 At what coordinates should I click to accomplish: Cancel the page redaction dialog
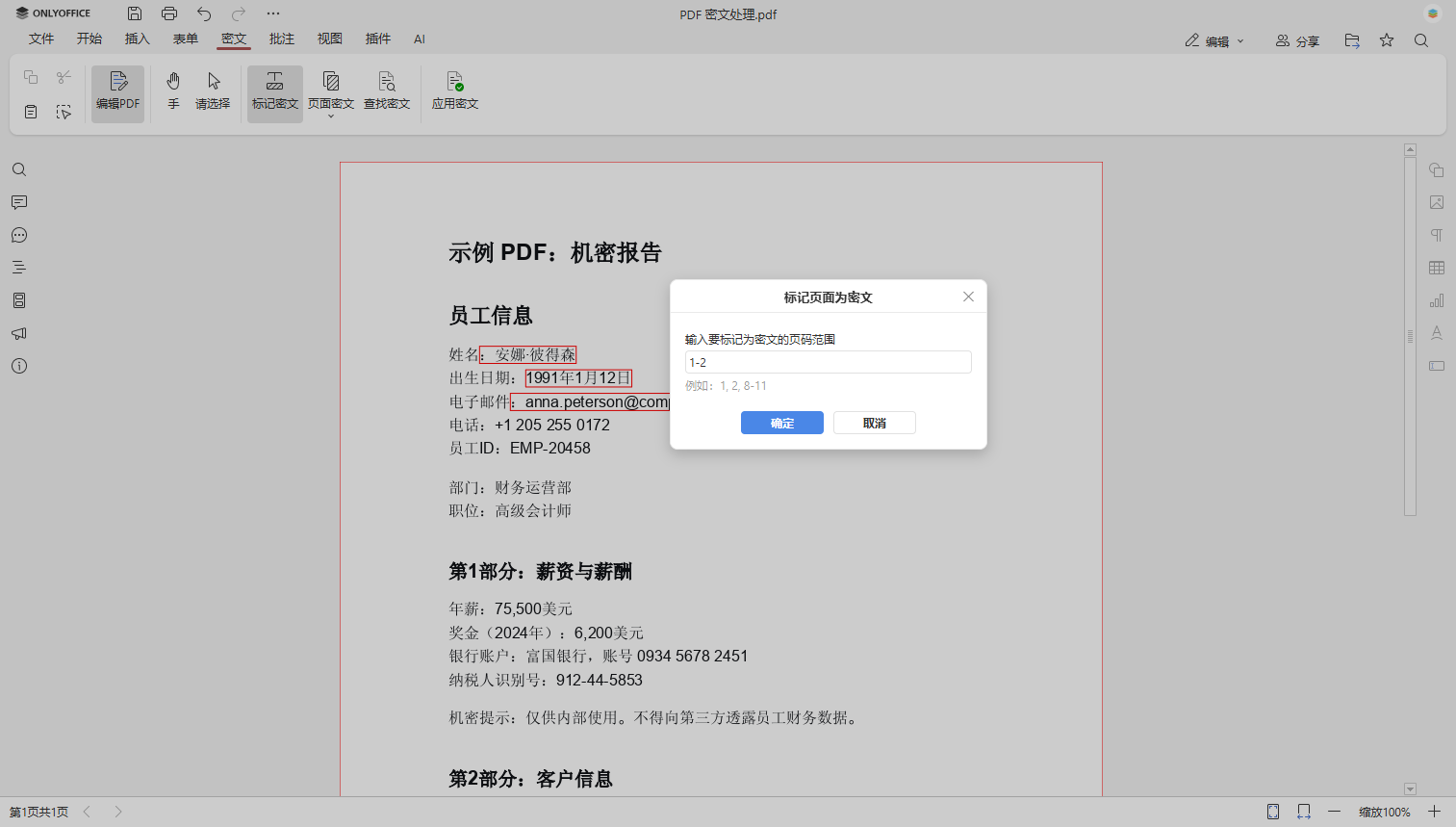pos(874,423)
